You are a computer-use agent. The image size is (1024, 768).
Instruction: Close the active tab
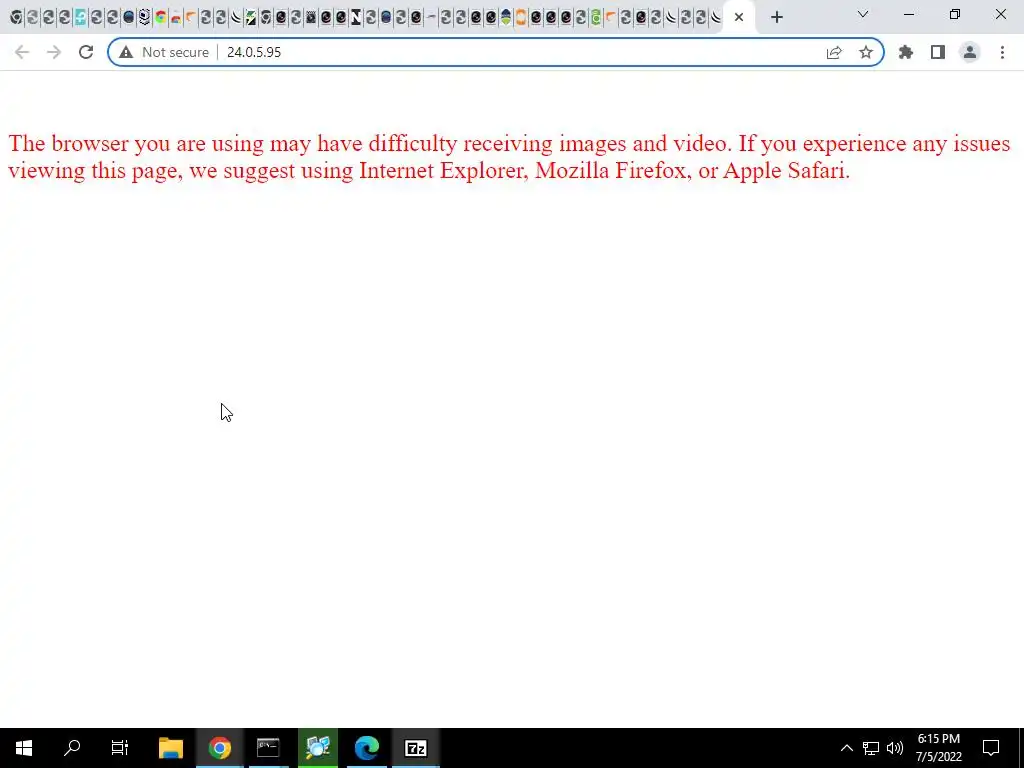[739, 18]
